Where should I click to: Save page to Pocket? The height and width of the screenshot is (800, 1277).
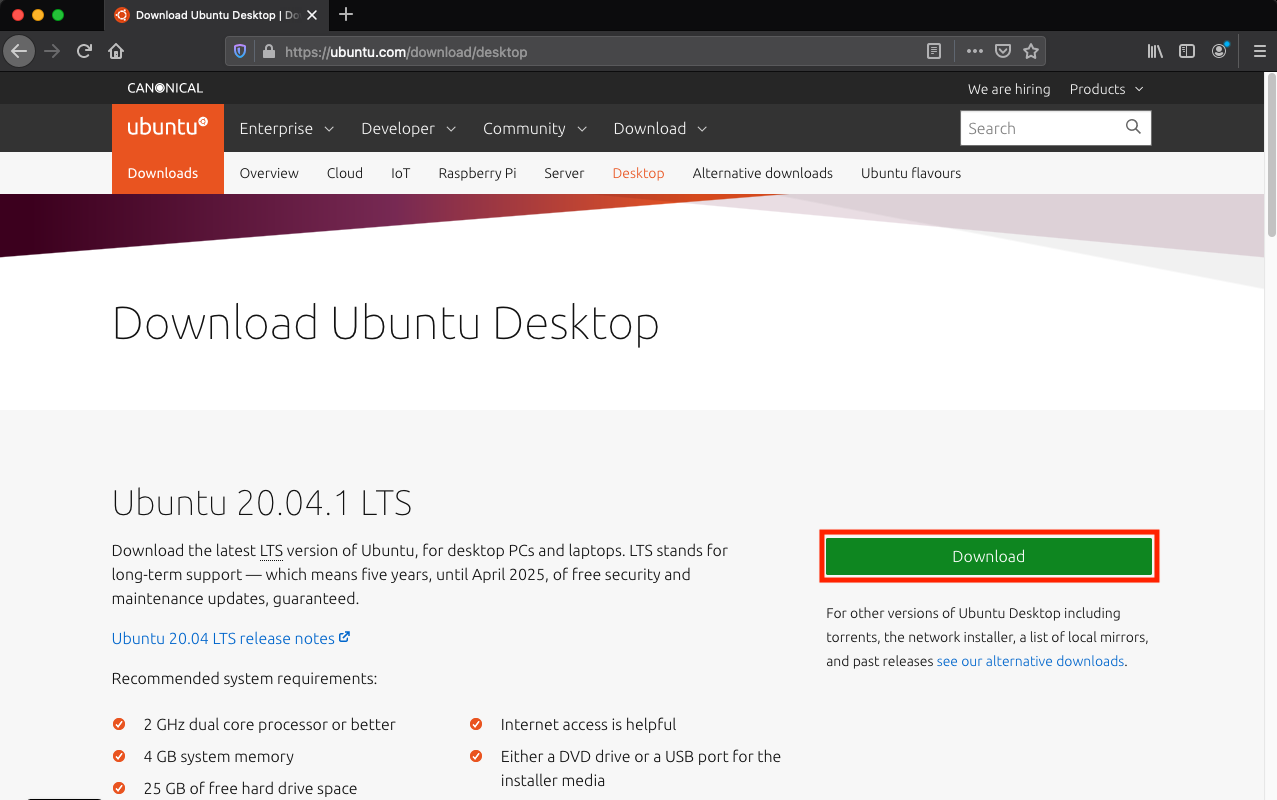tap(1002, 51)
